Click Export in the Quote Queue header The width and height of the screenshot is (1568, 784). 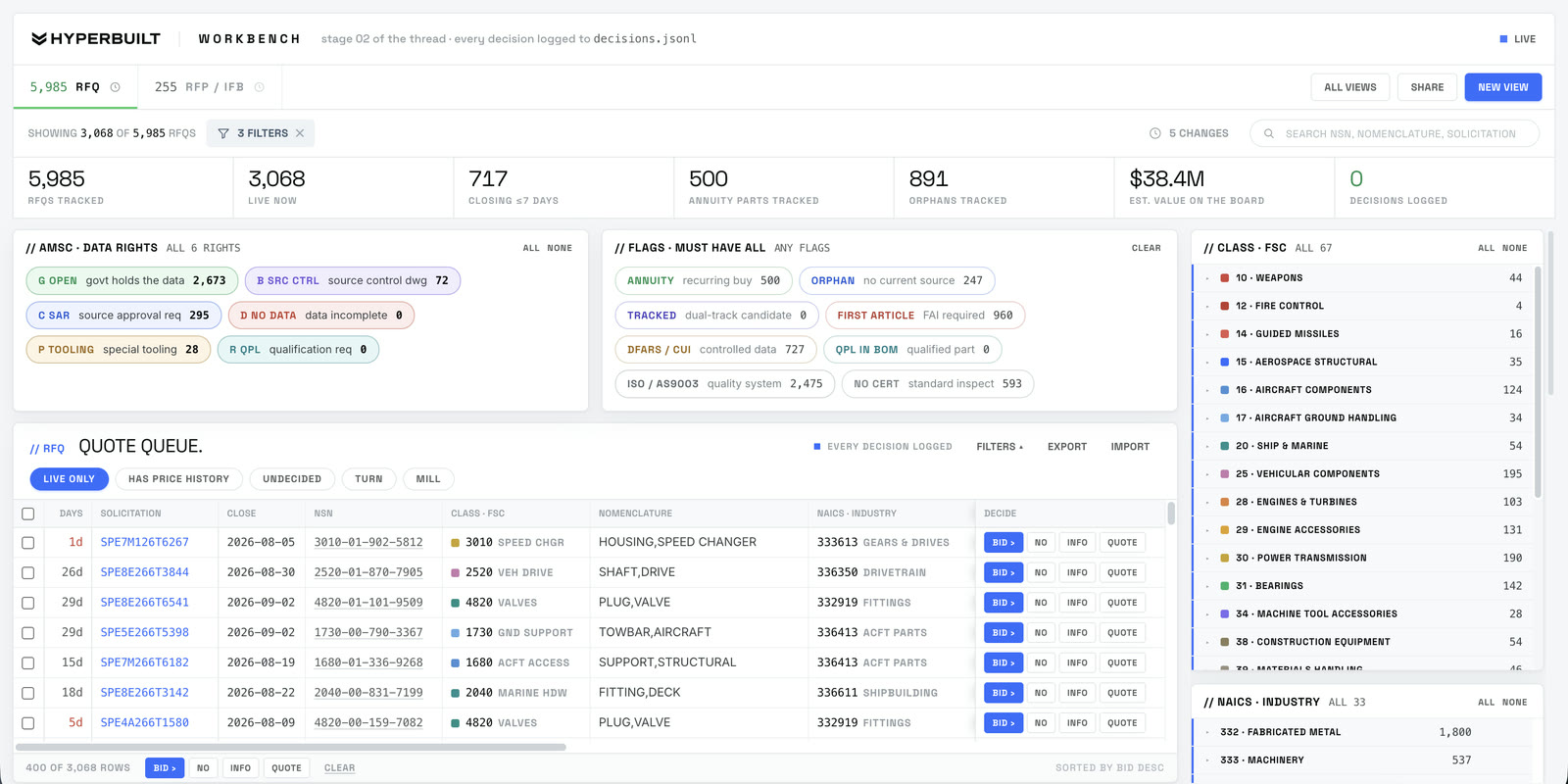[x=1067, y=447]
